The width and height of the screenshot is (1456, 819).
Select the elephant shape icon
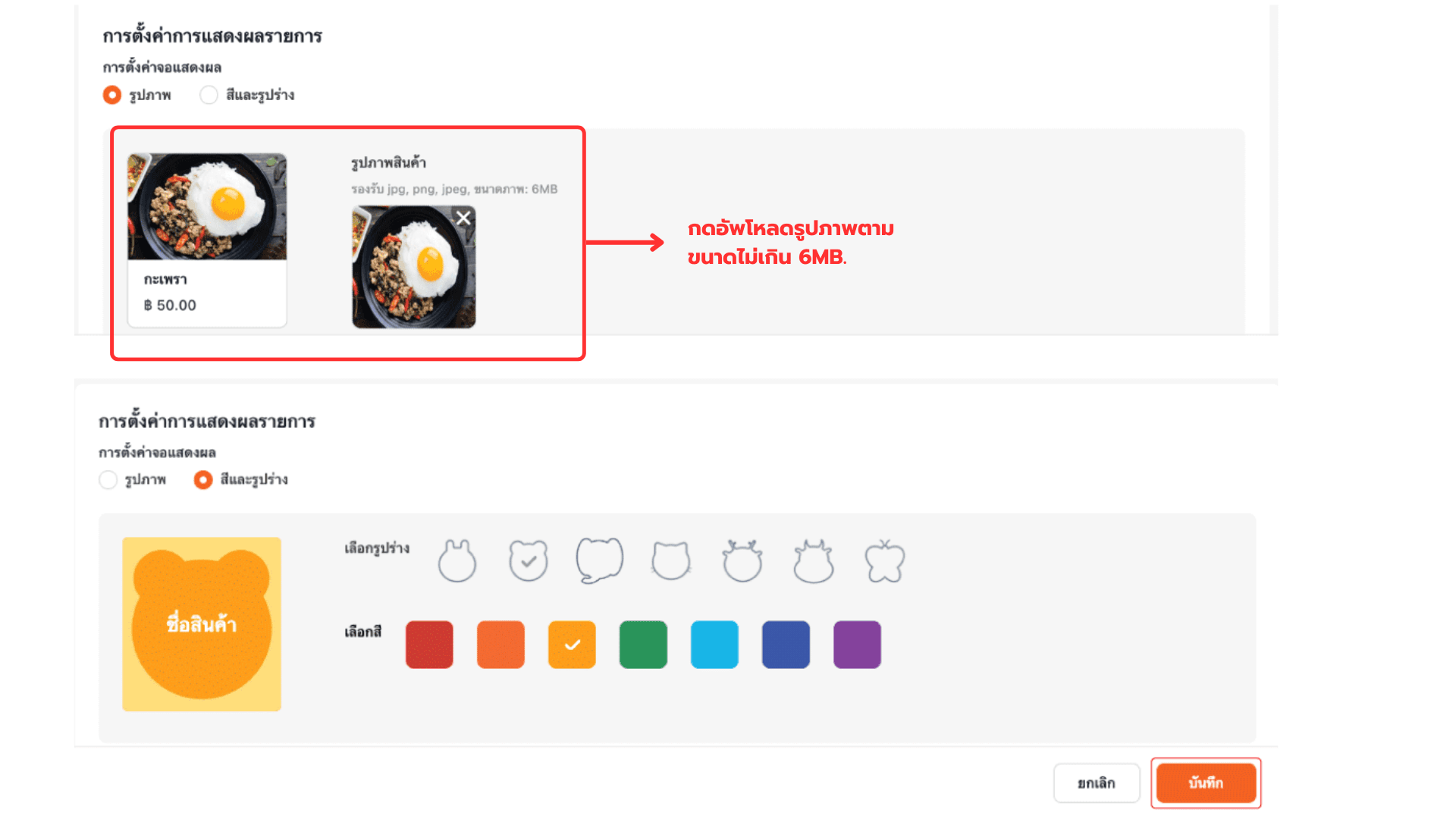(x=599, y=560)
